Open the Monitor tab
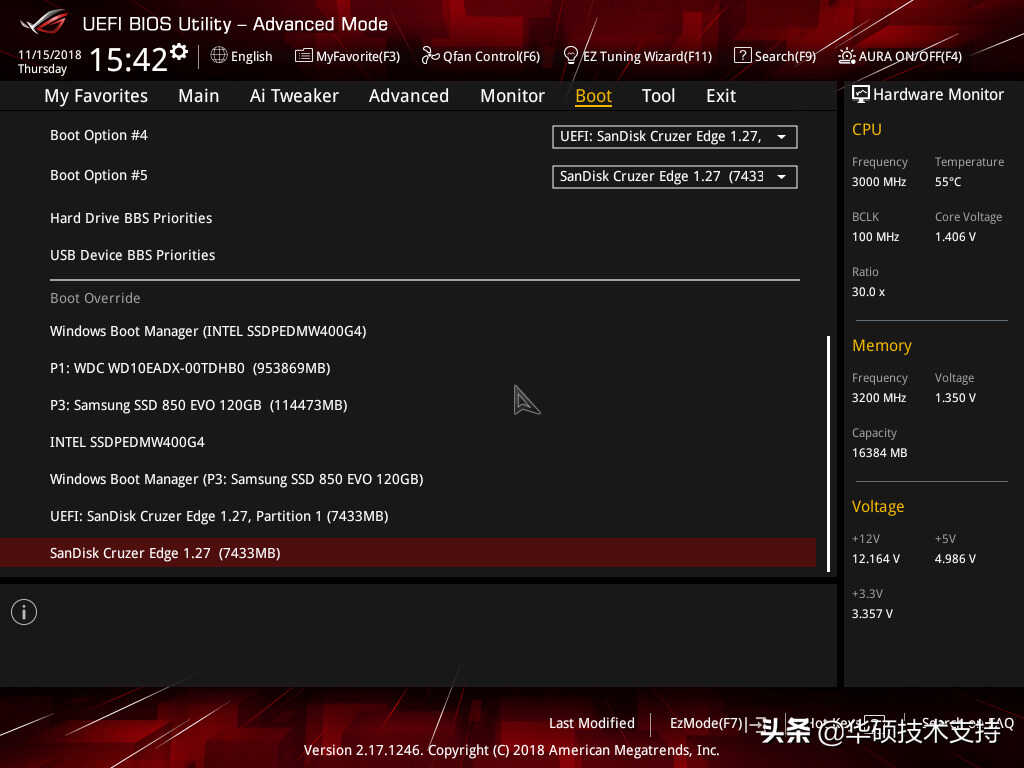 [513, 96]
